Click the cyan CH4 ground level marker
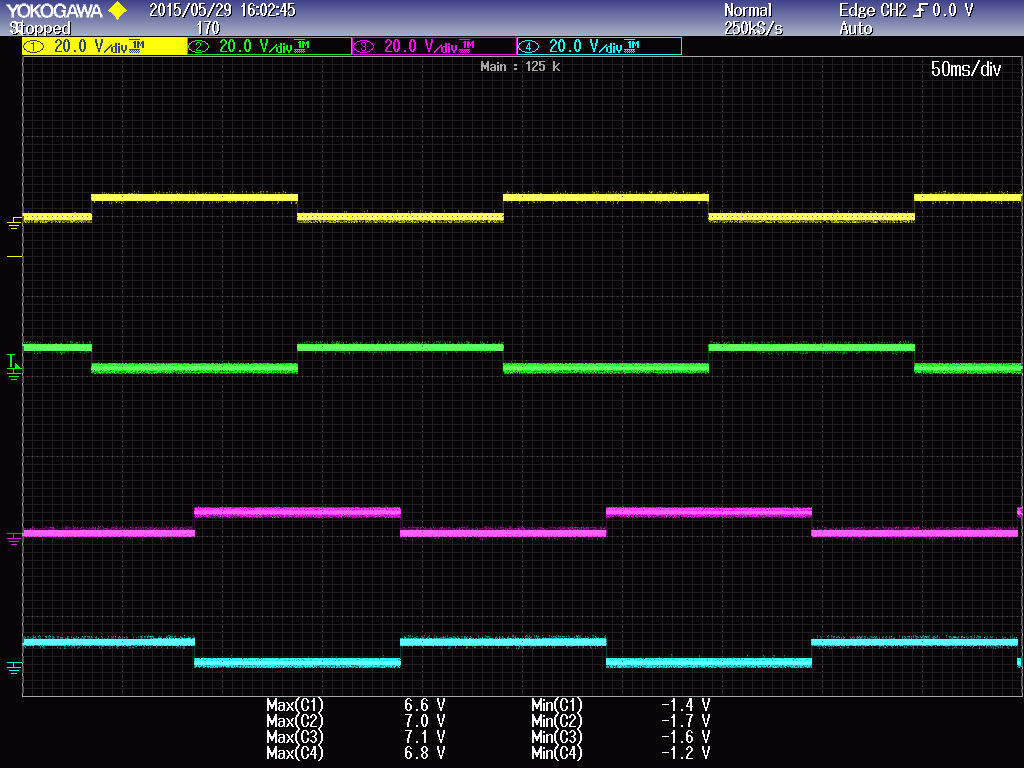This screenshot has height=768, width=1024. [x=14, y=667]
